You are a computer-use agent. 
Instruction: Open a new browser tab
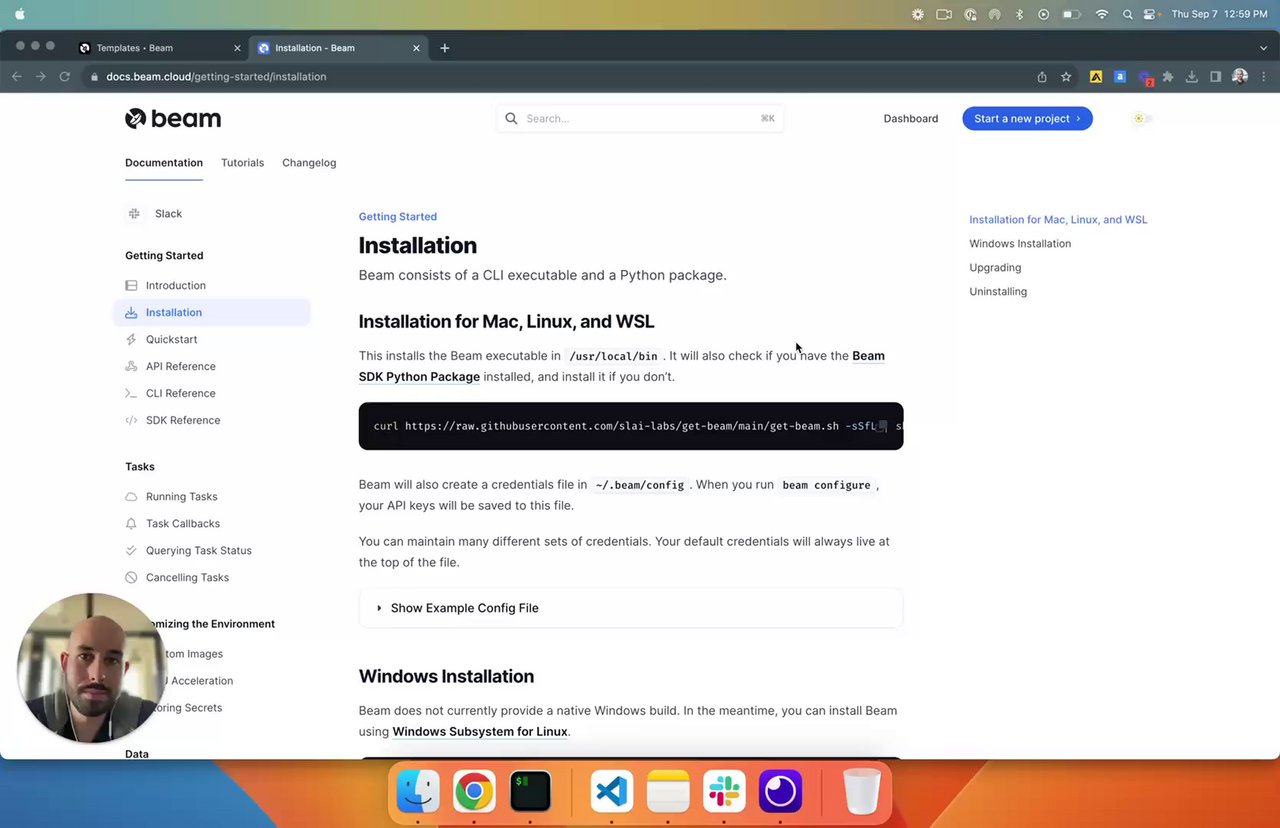(445, 48)
